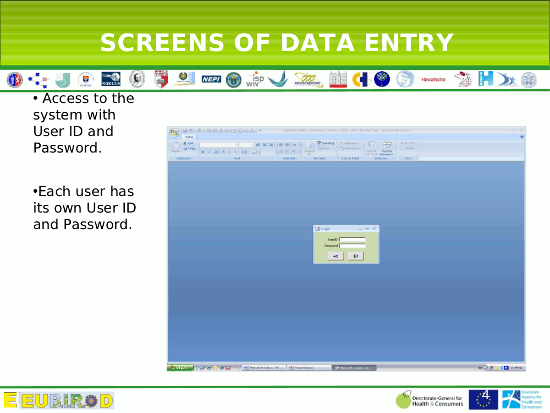Close the Login dialog window
The height and width of the screenshot is (413, 550).
[x=374, y=229]
